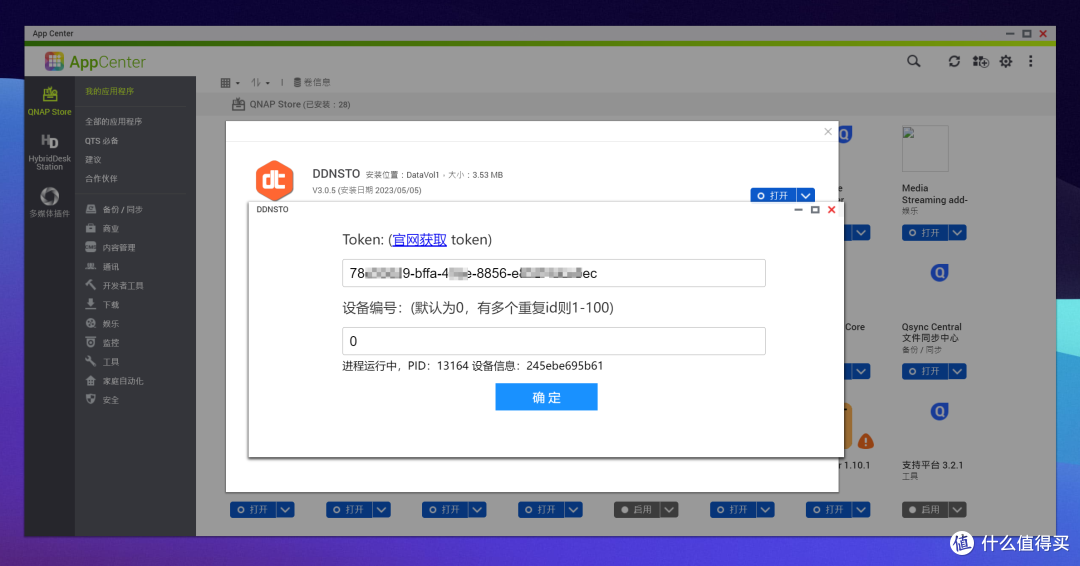
Task: Open App Center settings gear
Action: click(x=1006, y=61)
